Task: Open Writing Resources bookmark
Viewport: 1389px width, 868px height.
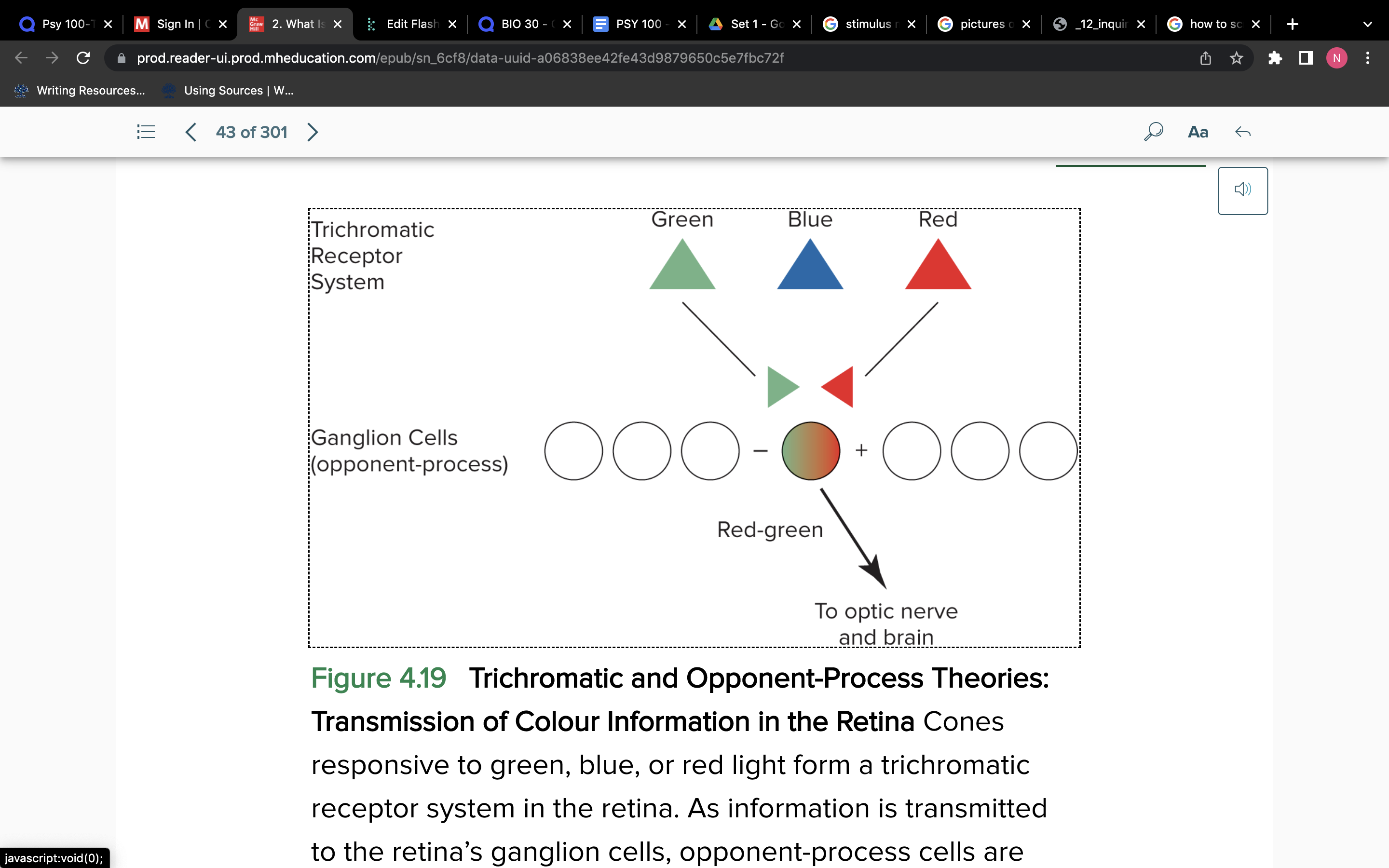Action: coord(79,90)
